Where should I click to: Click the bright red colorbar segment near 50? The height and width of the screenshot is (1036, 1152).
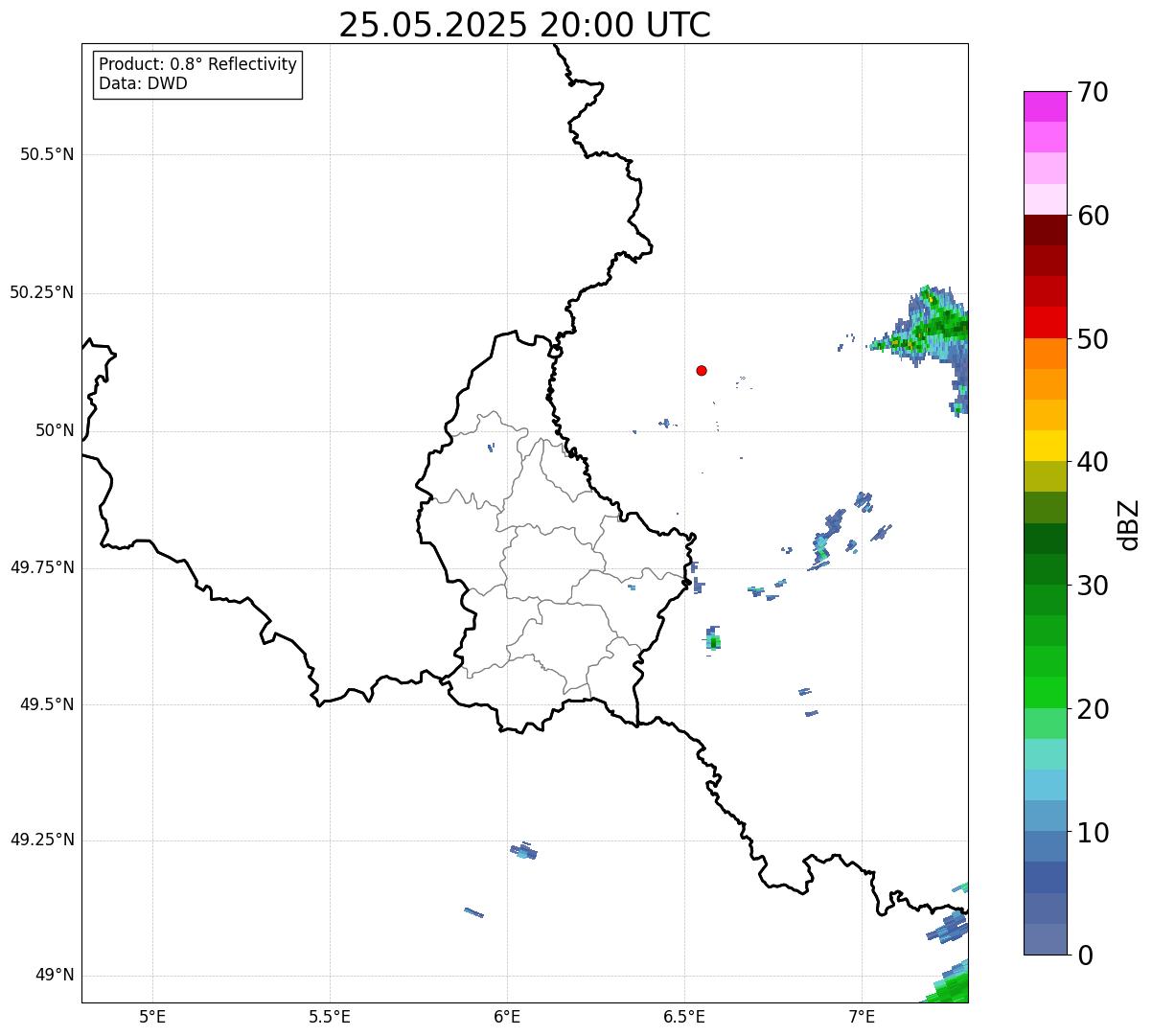pyautogui.click(x=1045, y=322)
